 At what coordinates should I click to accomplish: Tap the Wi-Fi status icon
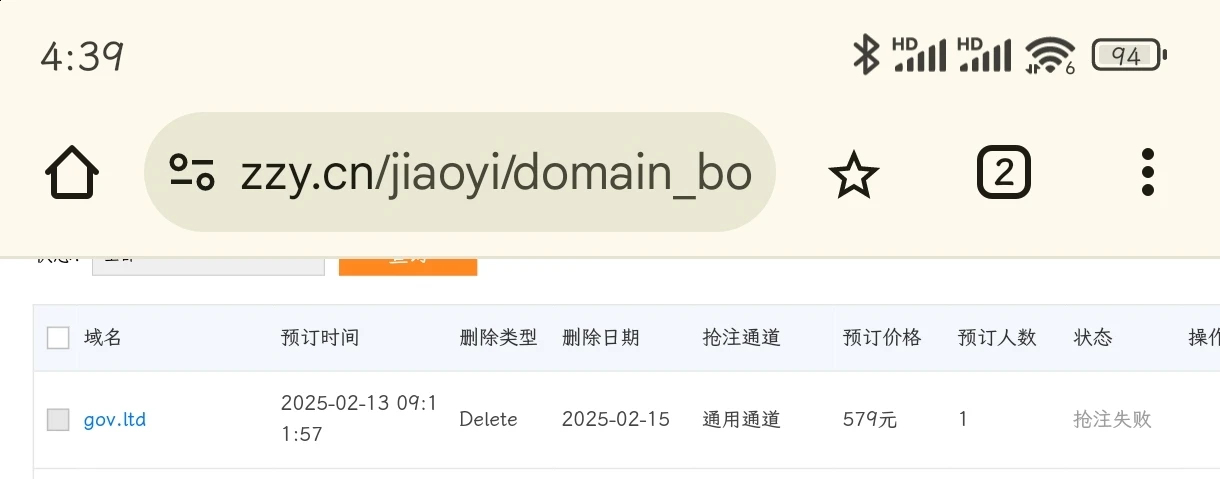click(x=1049, y=54)
